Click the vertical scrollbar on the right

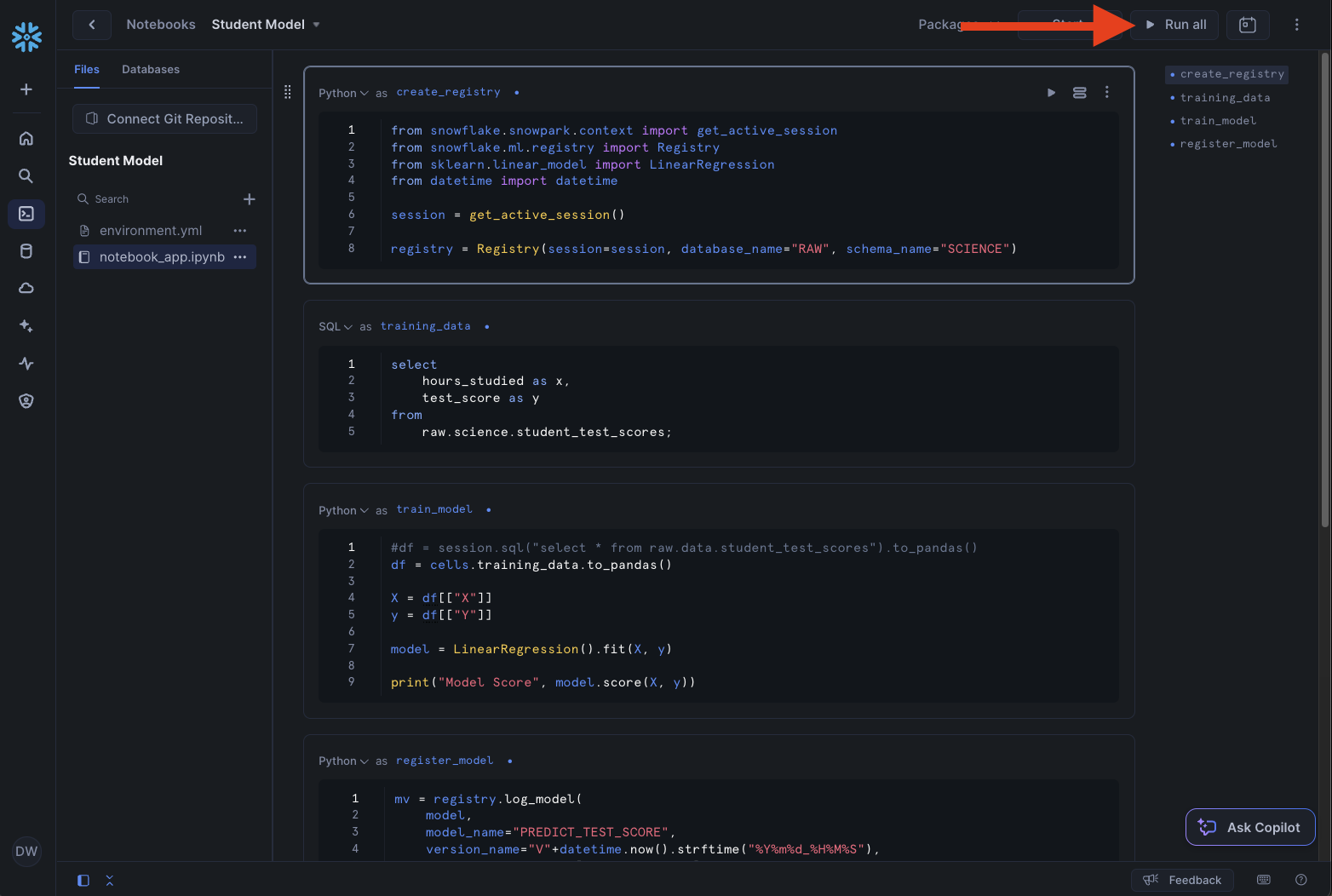pos(1324,290)
